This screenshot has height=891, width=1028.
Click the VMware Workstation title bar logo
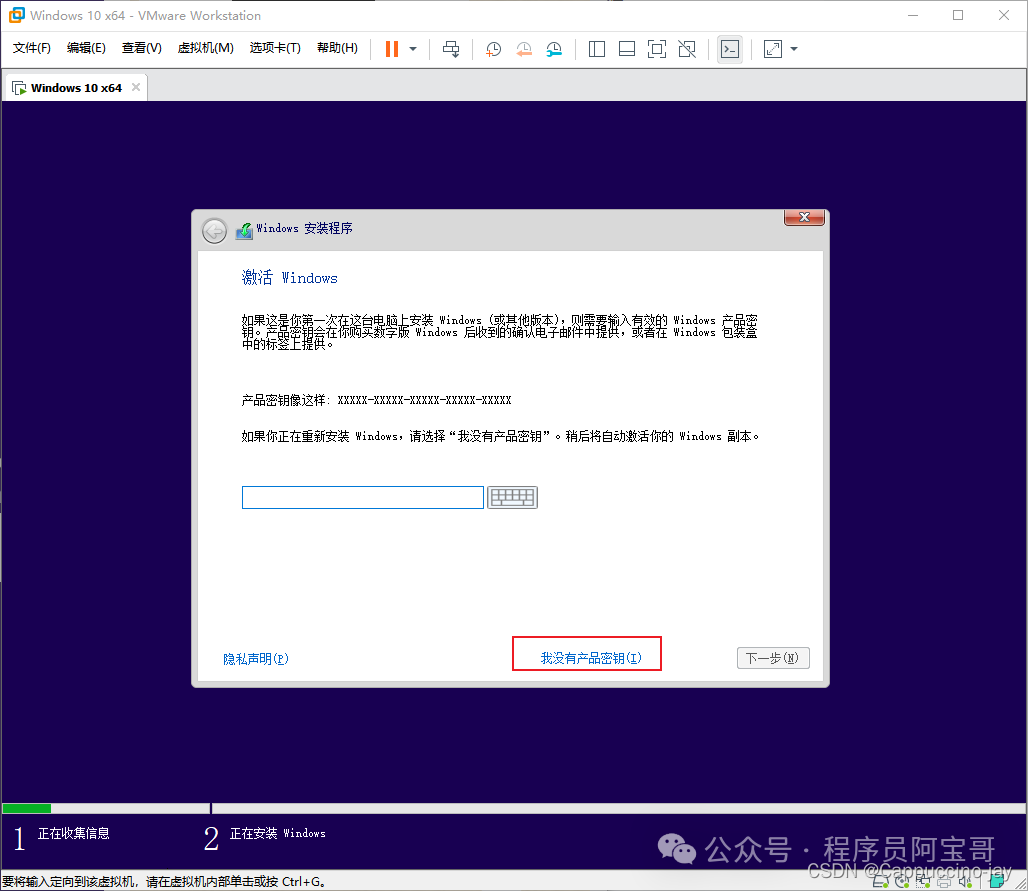click(16, 15)
